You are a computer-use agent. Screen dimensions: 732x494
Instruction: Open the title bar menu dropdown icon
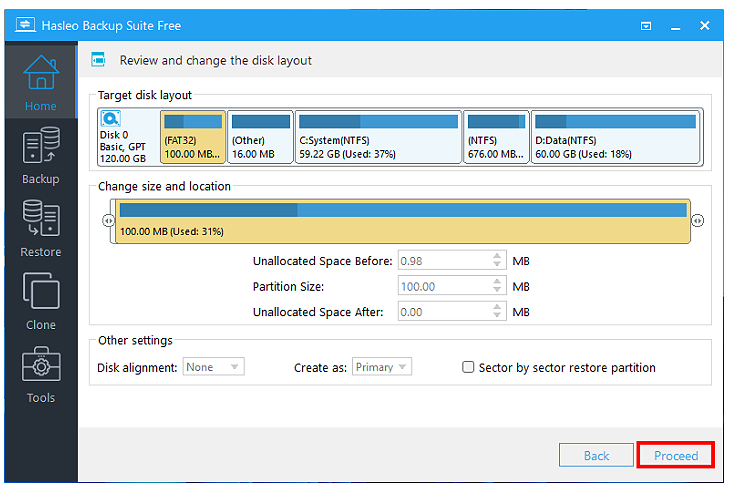646,26
